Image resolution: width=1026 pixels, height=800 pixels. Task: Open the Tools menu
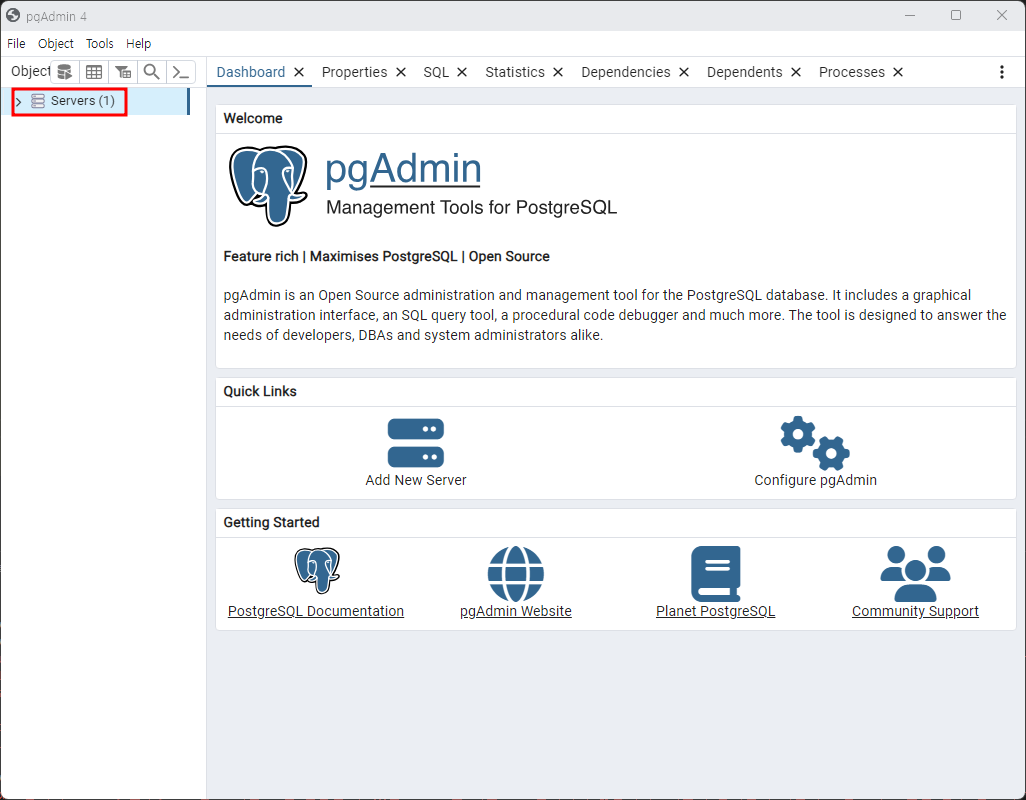(99, 43)
